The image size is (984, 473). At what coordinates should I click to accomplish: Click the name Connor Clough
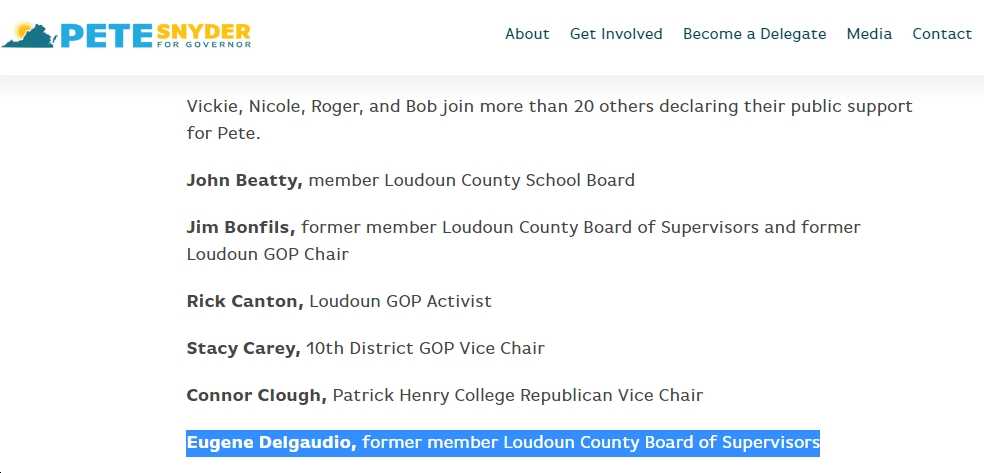click(x=257, y=395)
